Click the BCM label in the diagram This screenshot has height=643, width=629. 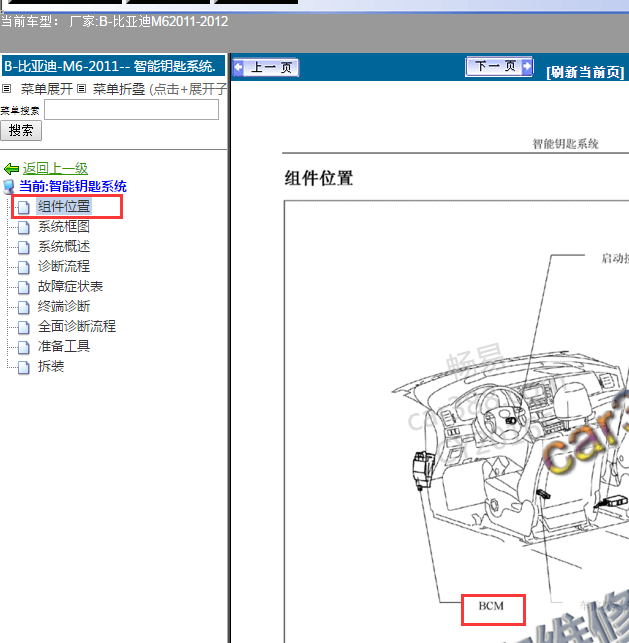[491, 606]
